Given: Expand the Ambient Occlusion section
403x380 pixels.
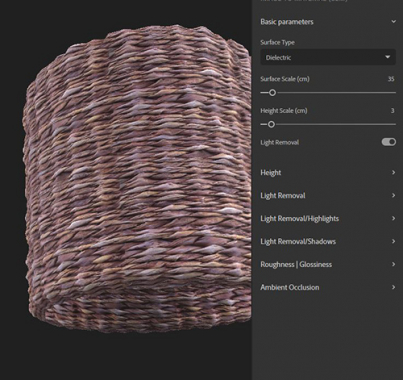Looking at the screenshot, I should [394, 287].
